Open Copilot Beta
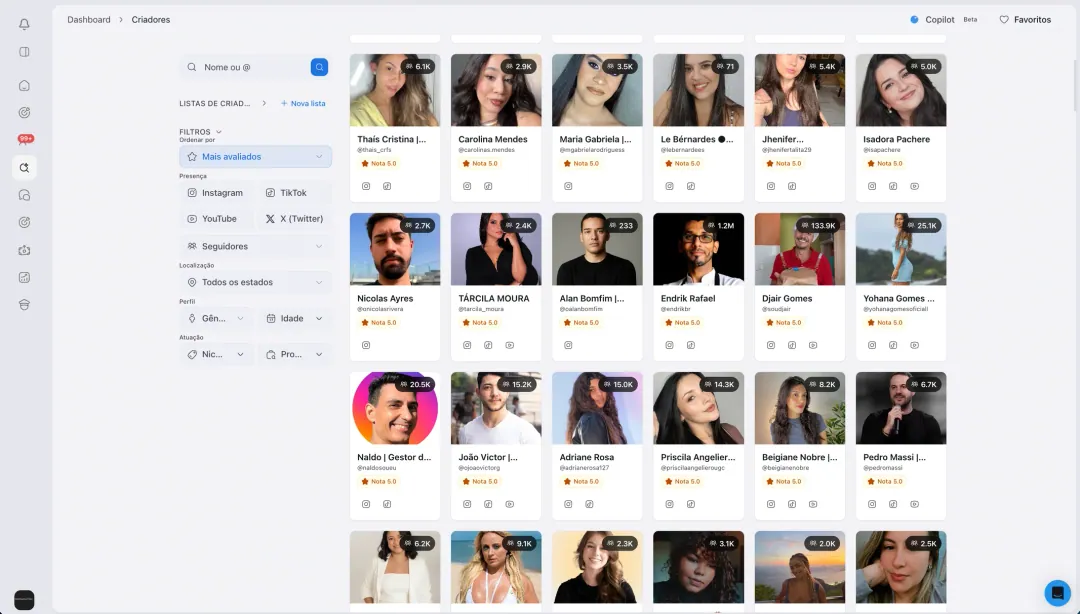 tap(943, 19)
